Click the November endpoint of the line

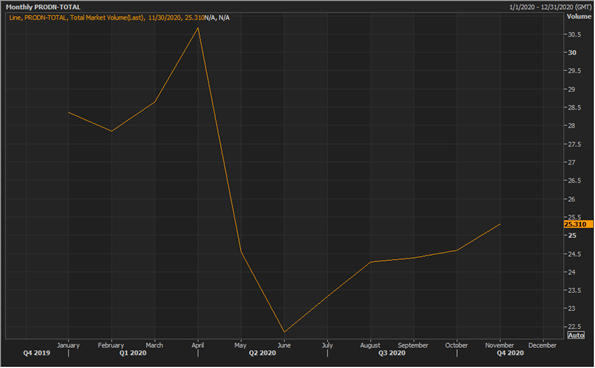click(500, 224)
